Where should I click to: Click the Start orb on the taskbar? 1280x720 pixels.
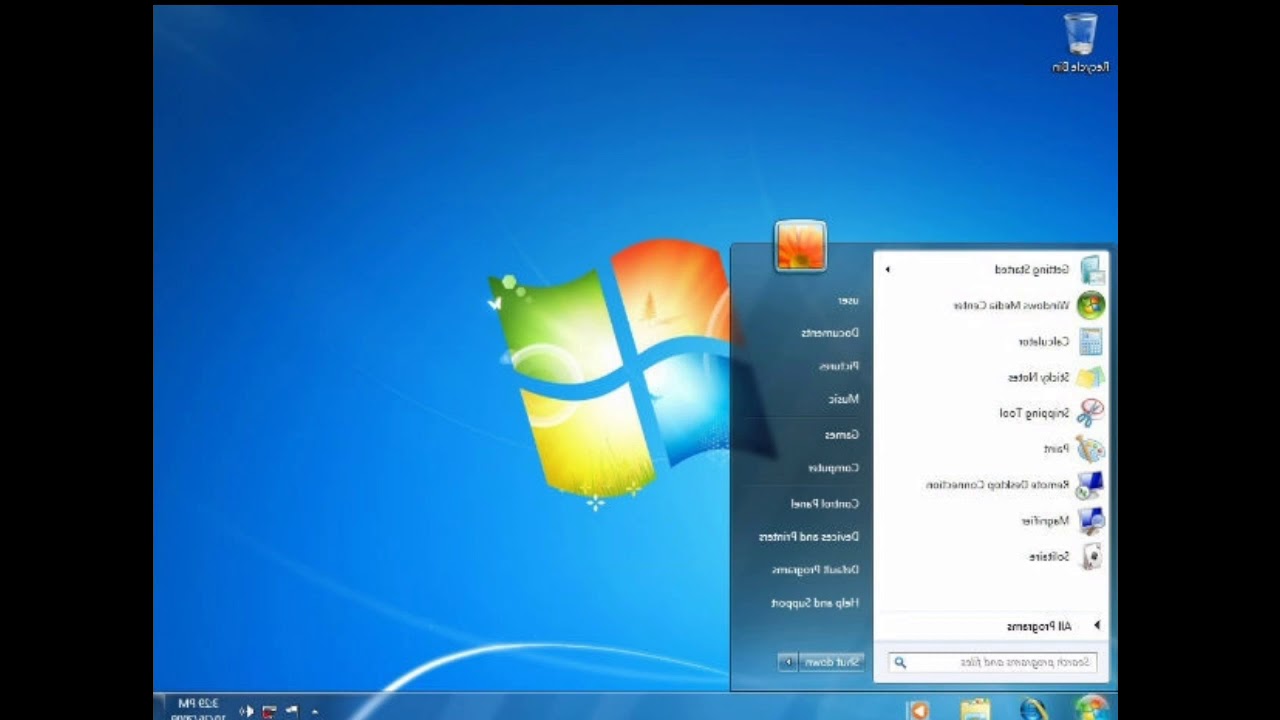click(1090, 707)
